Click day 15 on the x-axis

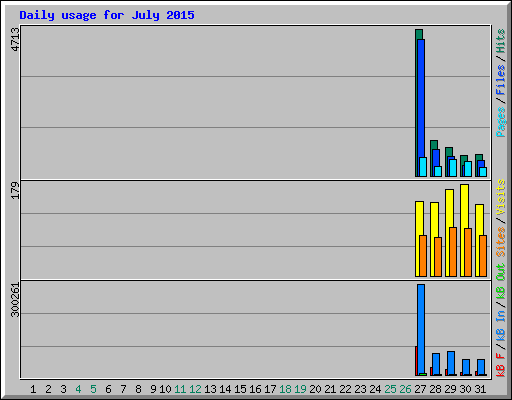[240, 389]
